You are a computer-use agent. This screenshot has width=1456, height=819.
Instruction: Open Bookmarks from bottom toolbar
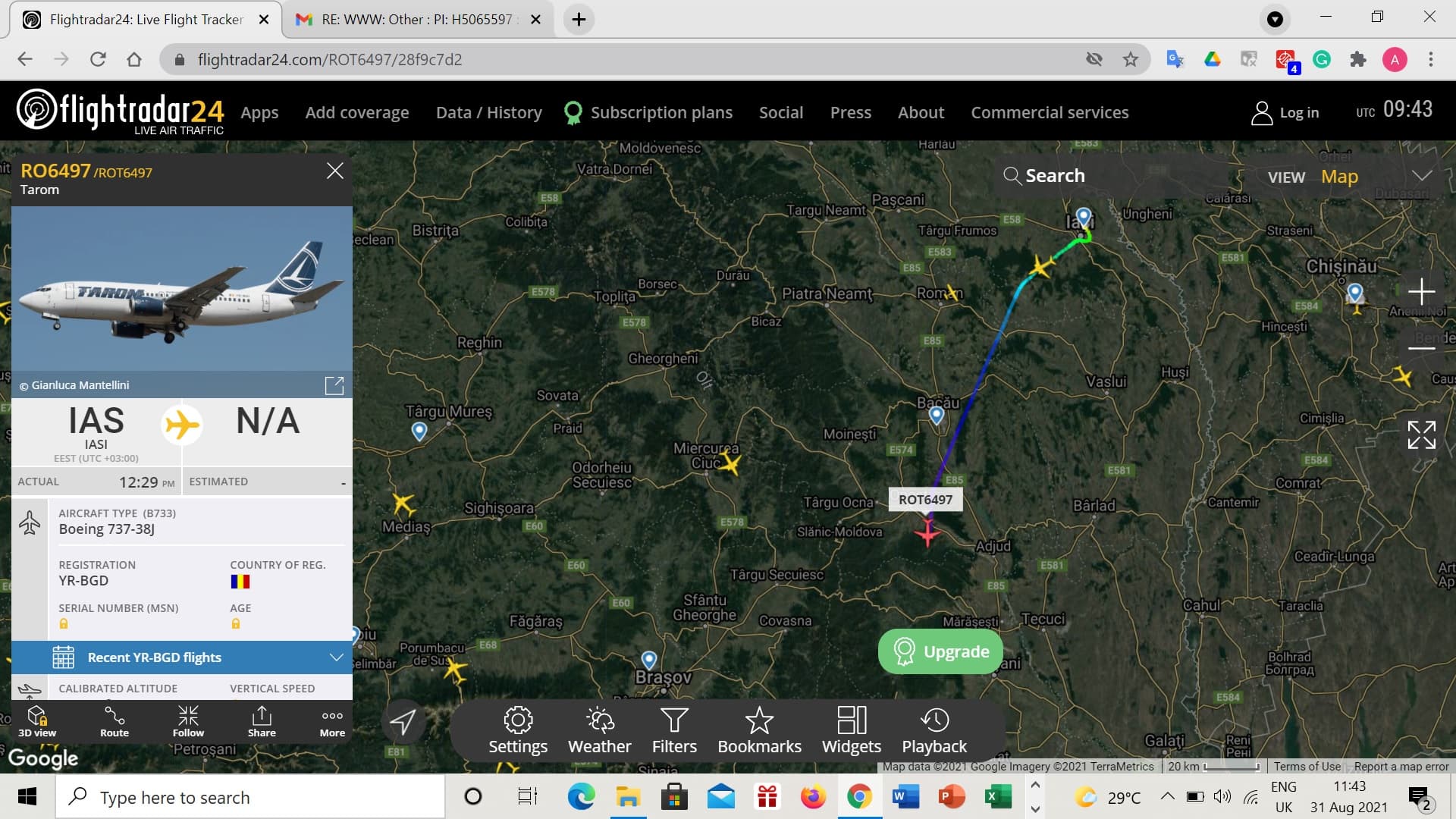tap(759, 730)
